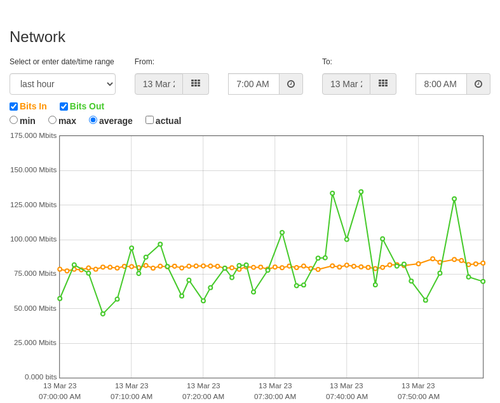Image resolution: width=500 pixels, height=403 pixels.
Task: Click the '07:00:00 AM' x-axis label
Action: tap(60, 397)
